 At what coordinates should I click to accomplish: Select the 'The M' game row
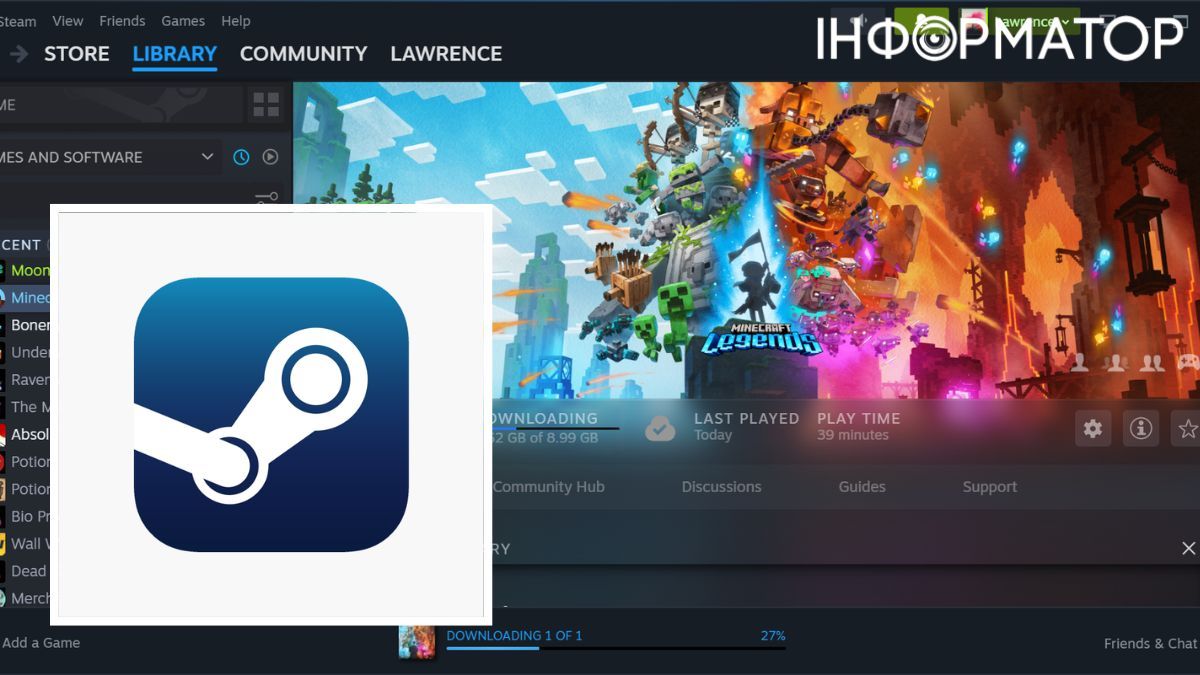click(26, 407)
